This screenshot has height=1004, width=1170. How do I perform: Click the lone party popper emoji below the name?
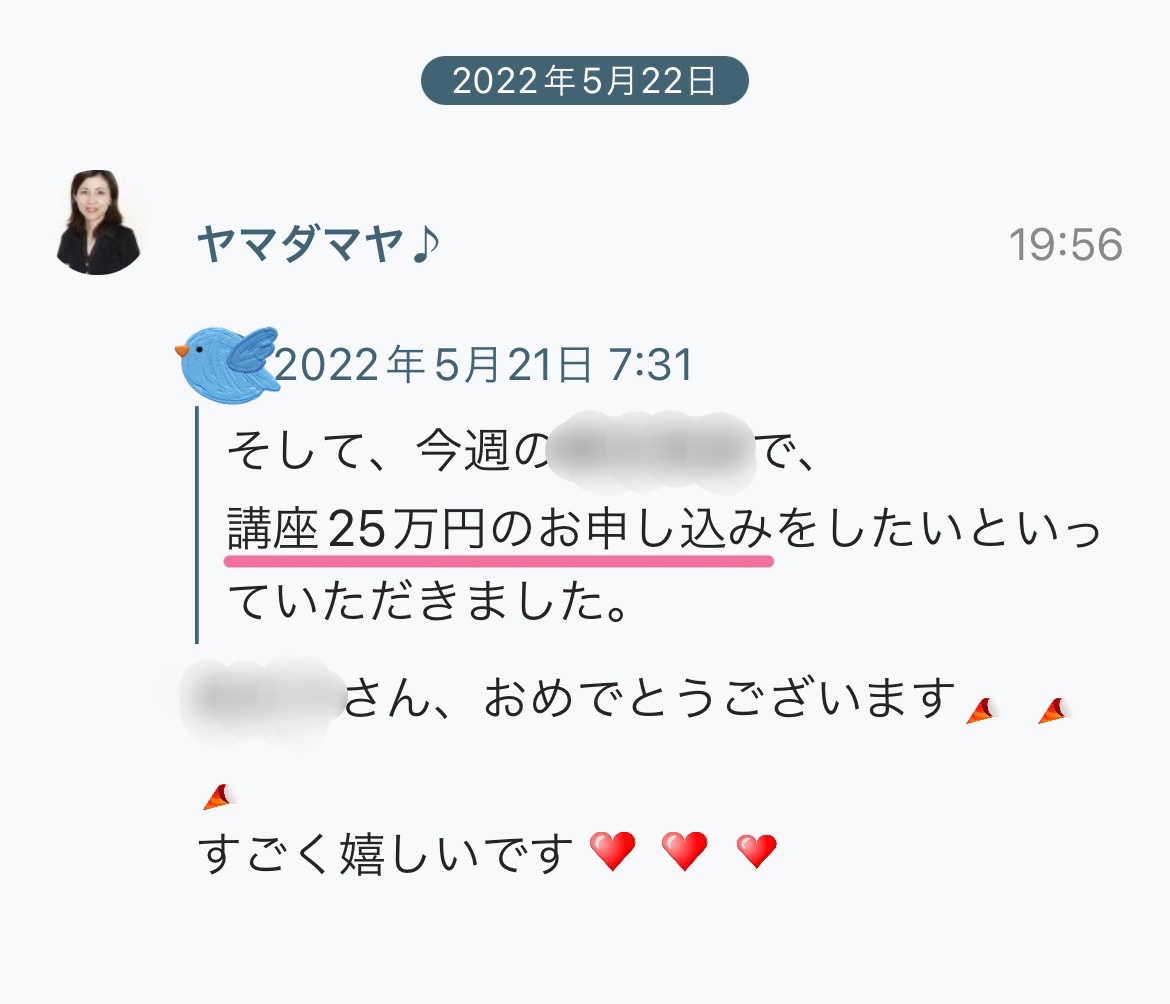(219, 797)
